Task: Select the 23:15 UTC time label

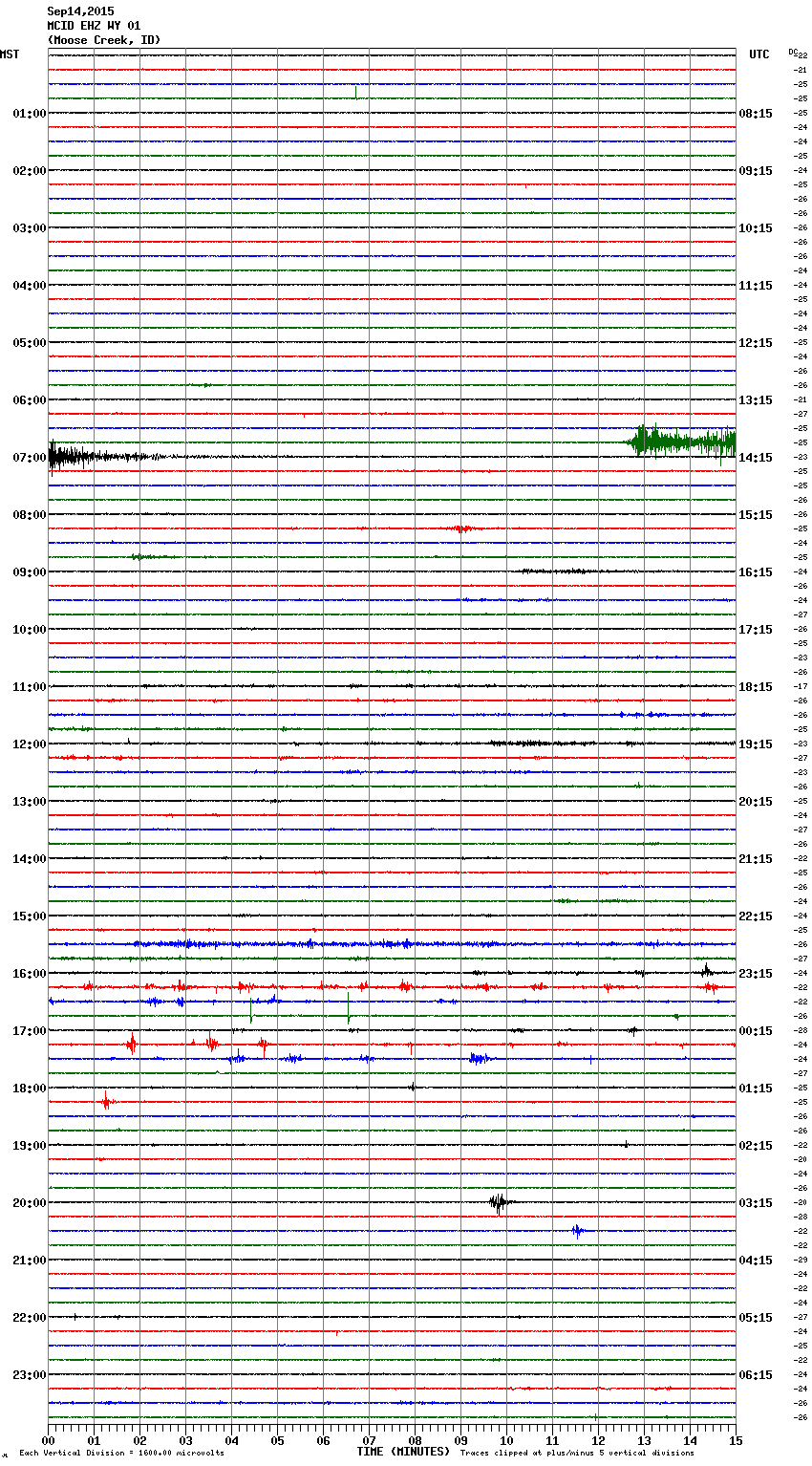Action: pos(756,974)
